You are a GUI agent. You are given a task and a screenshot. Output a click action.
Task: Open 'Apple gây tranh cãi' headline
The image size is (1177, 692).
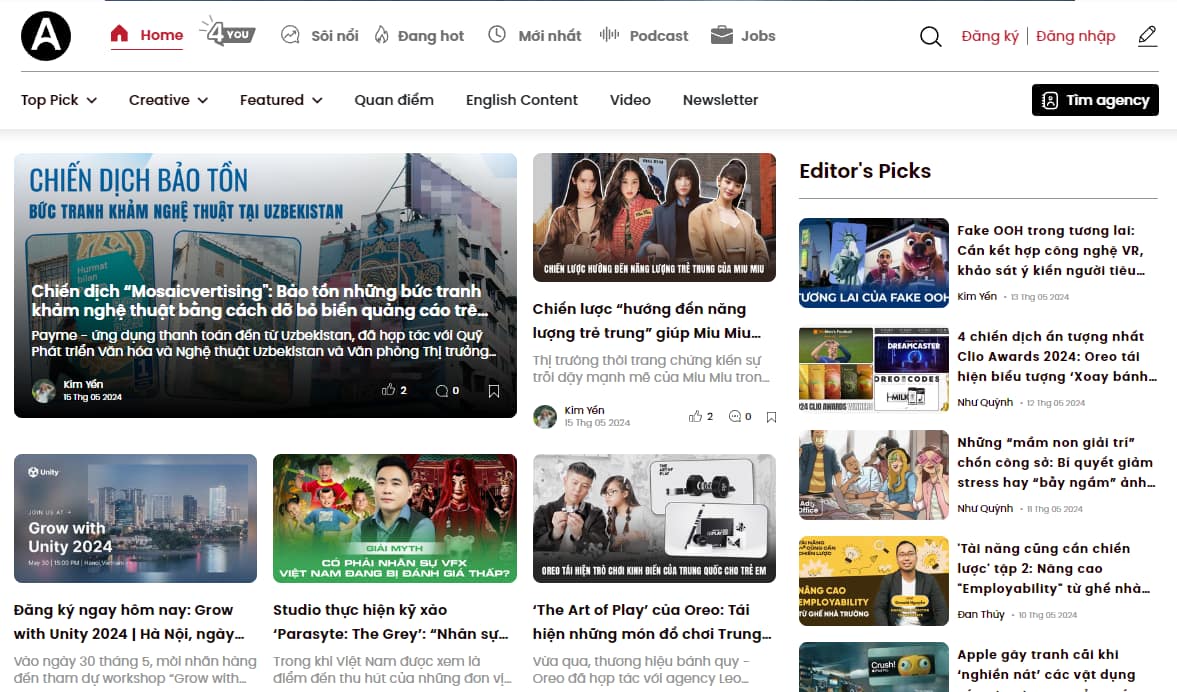(1046, 668)
